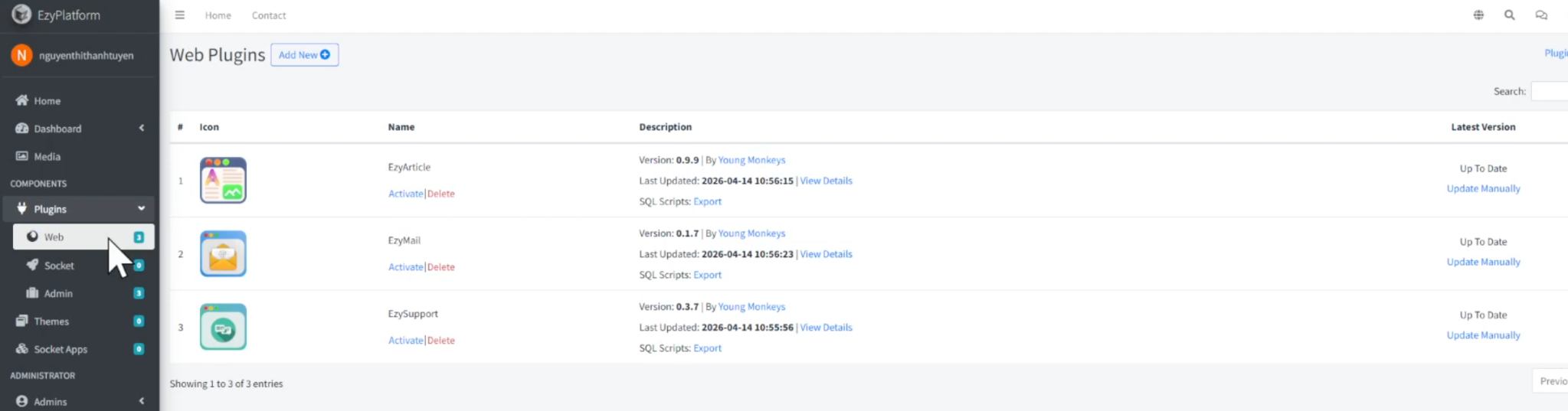Activate the EzyArticle plugin
Image resolution: width=1568 pixels, height=411 pixels.
405,194
